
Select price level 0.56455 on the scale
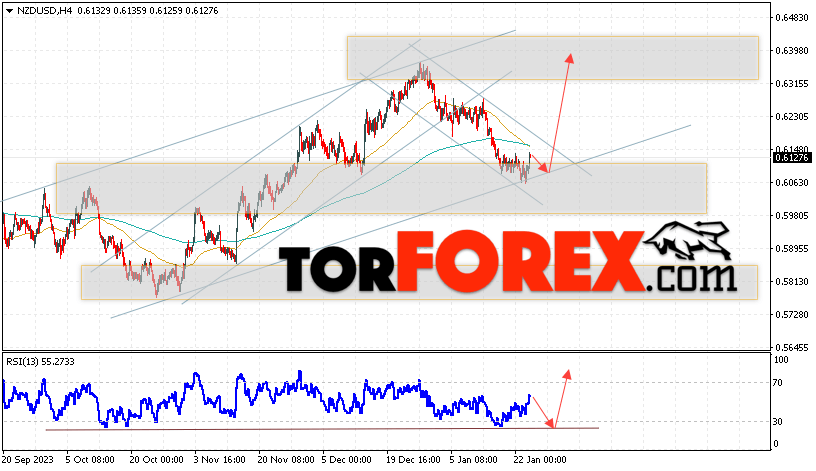click(792, 348)
